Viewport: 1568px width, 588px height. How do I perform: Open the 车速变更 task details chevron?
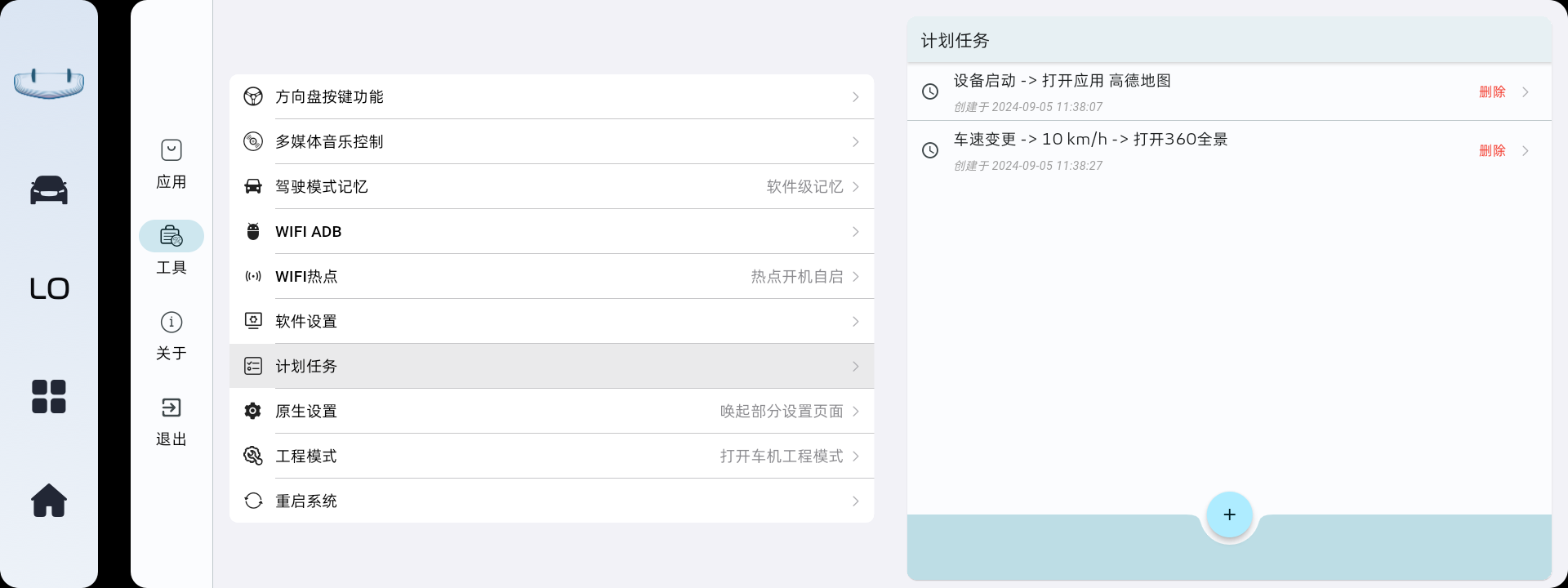[1525, 151]
